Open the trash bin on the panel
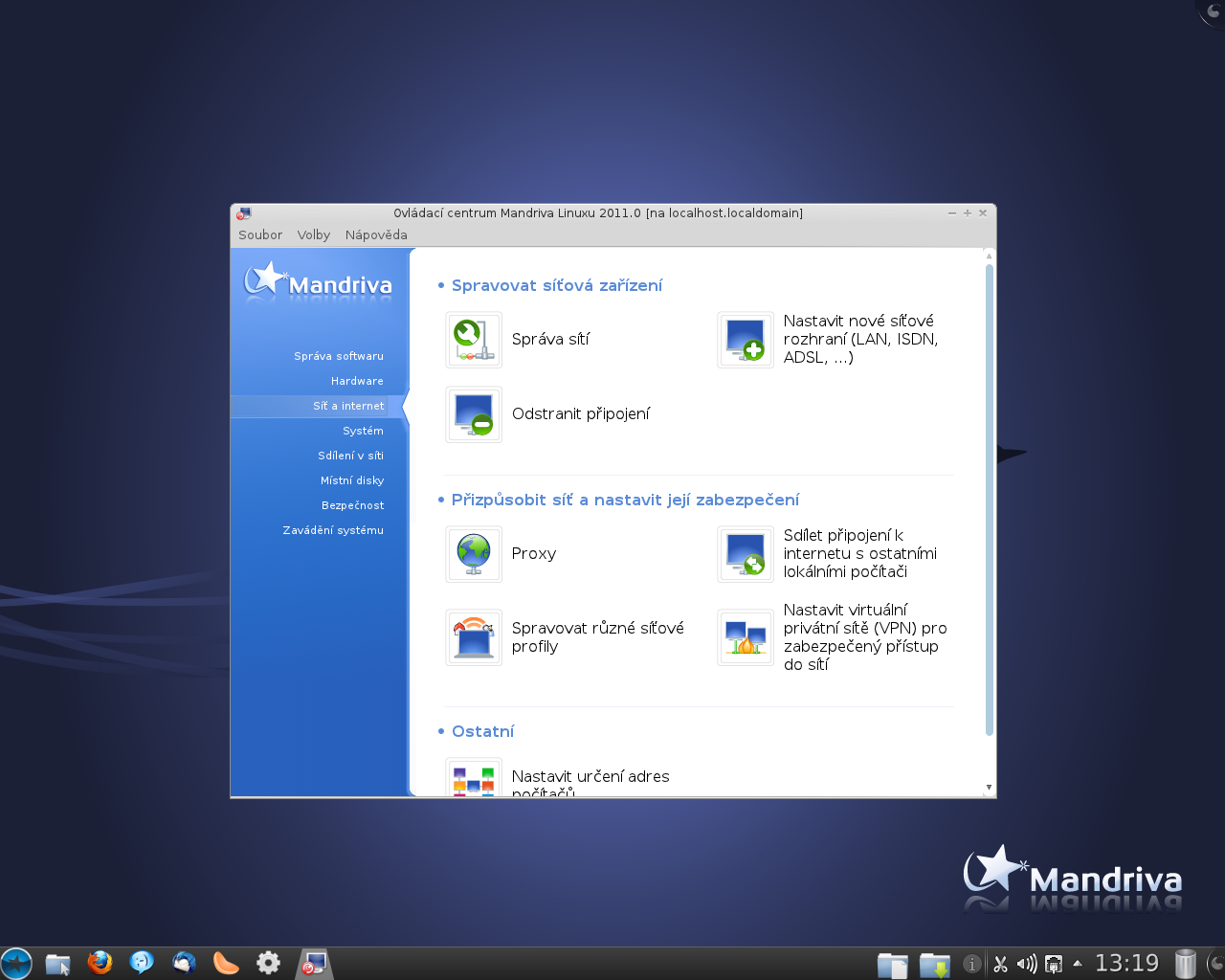1225x980 pixels. coord(1186,963)
